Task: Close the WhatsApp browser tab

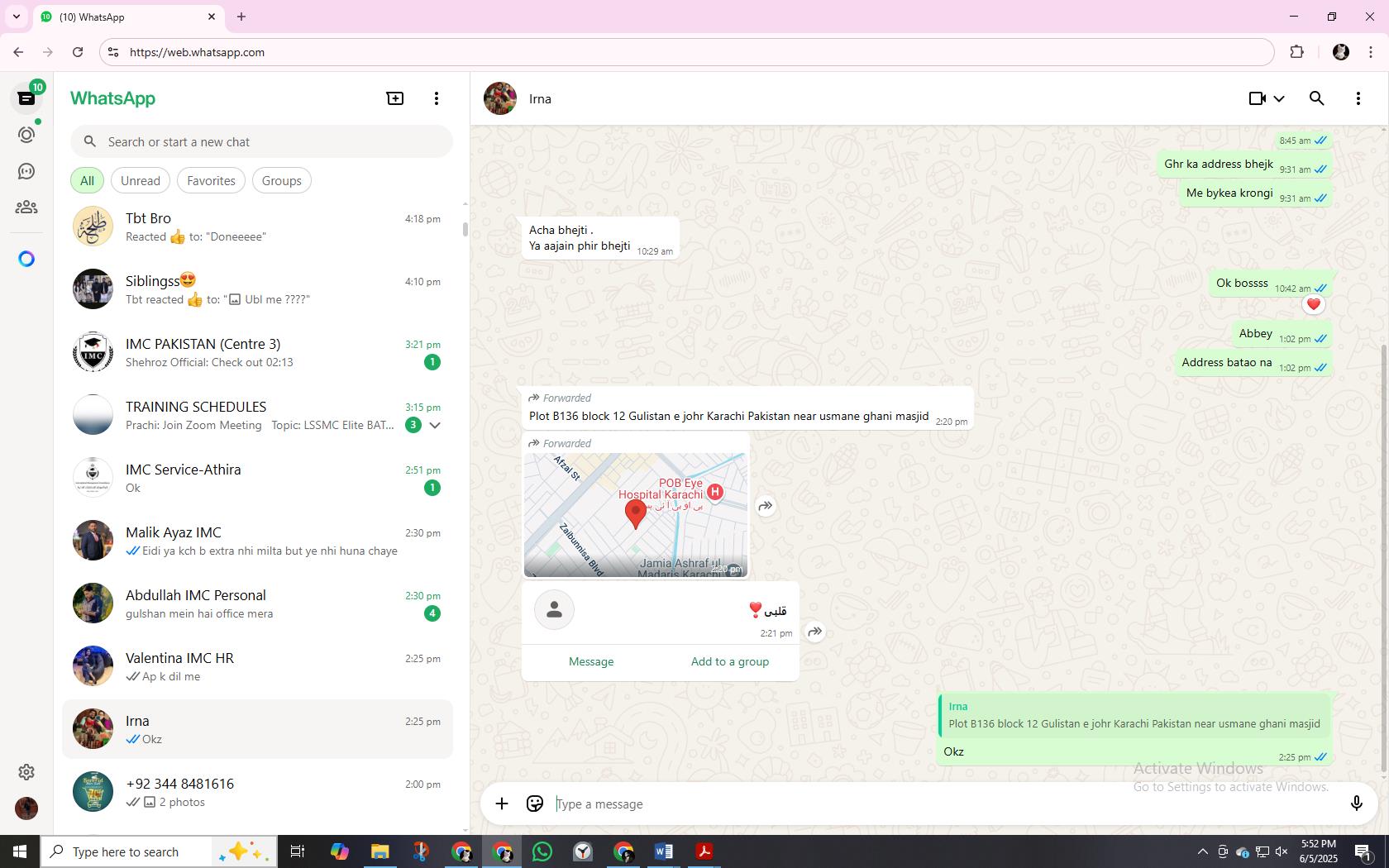Action: pyautogui.click(x=212, y=17)
